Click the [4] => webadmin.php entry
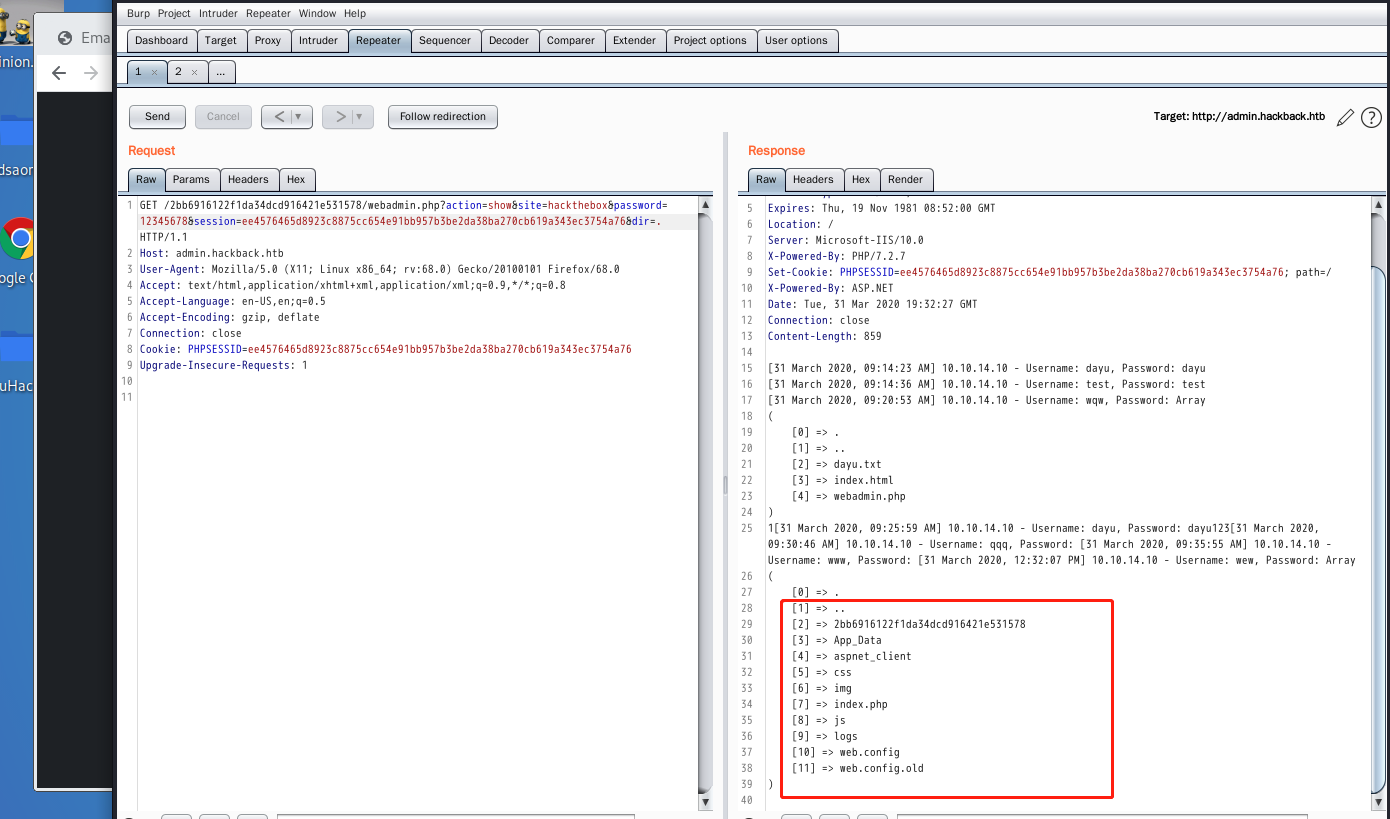The image size is (1390, 819). click(849, 496)
